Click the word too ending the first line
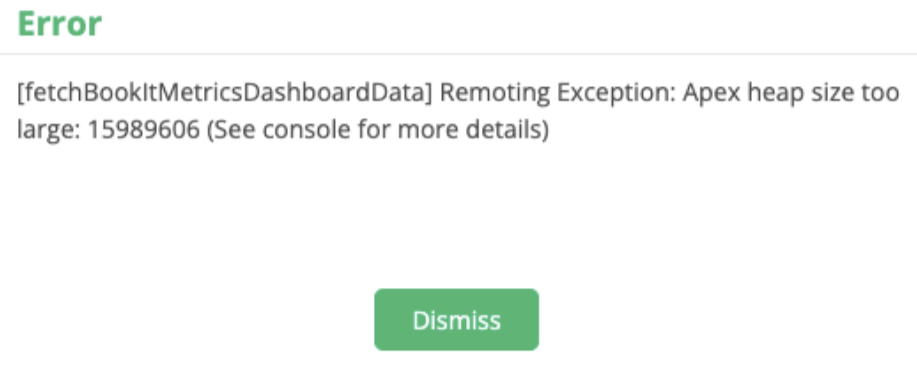Image resolution: width=917 pixels, height=370 pixels. point(880,94)
